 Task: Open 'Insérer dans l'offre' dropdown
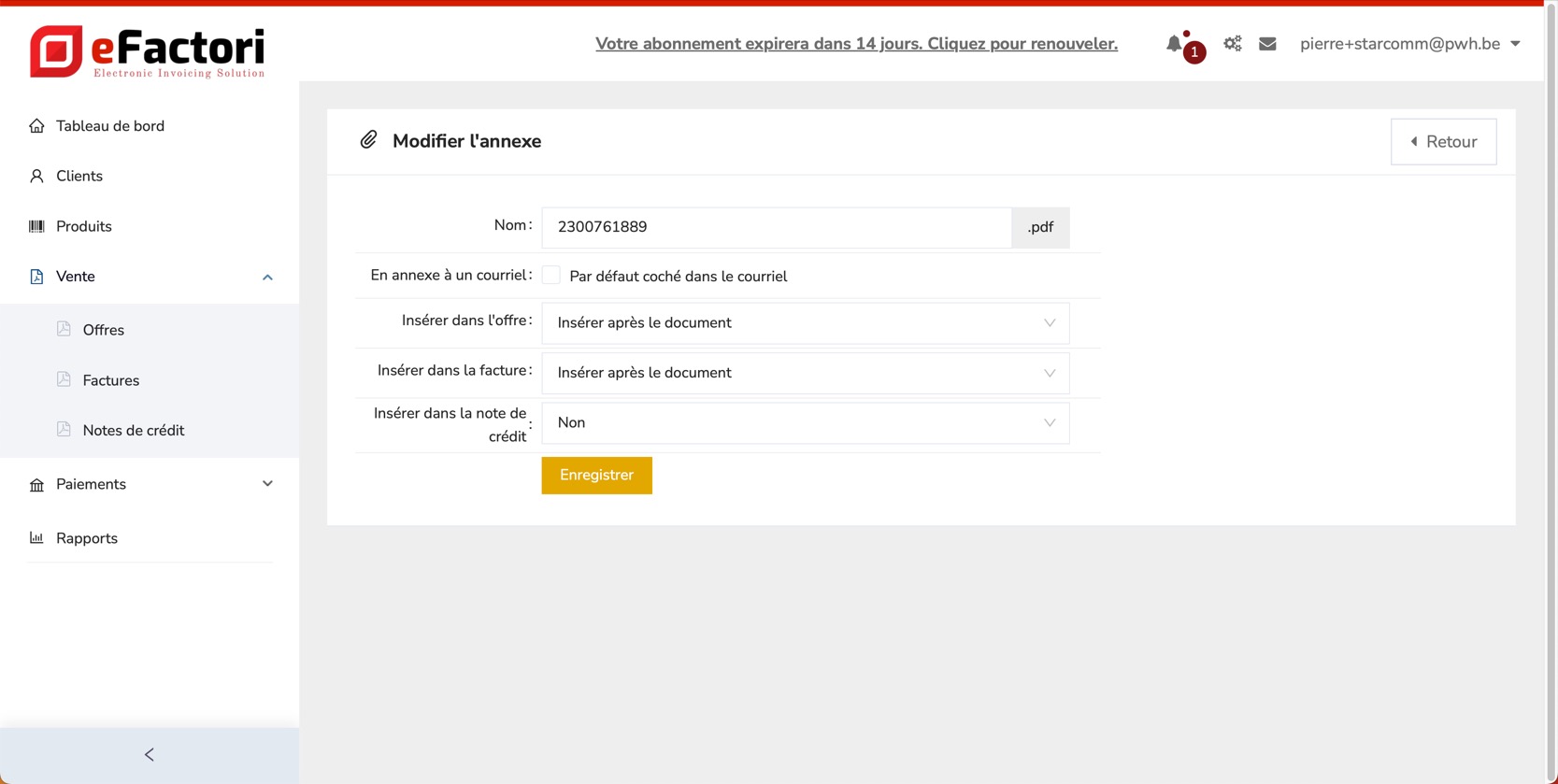805,323
